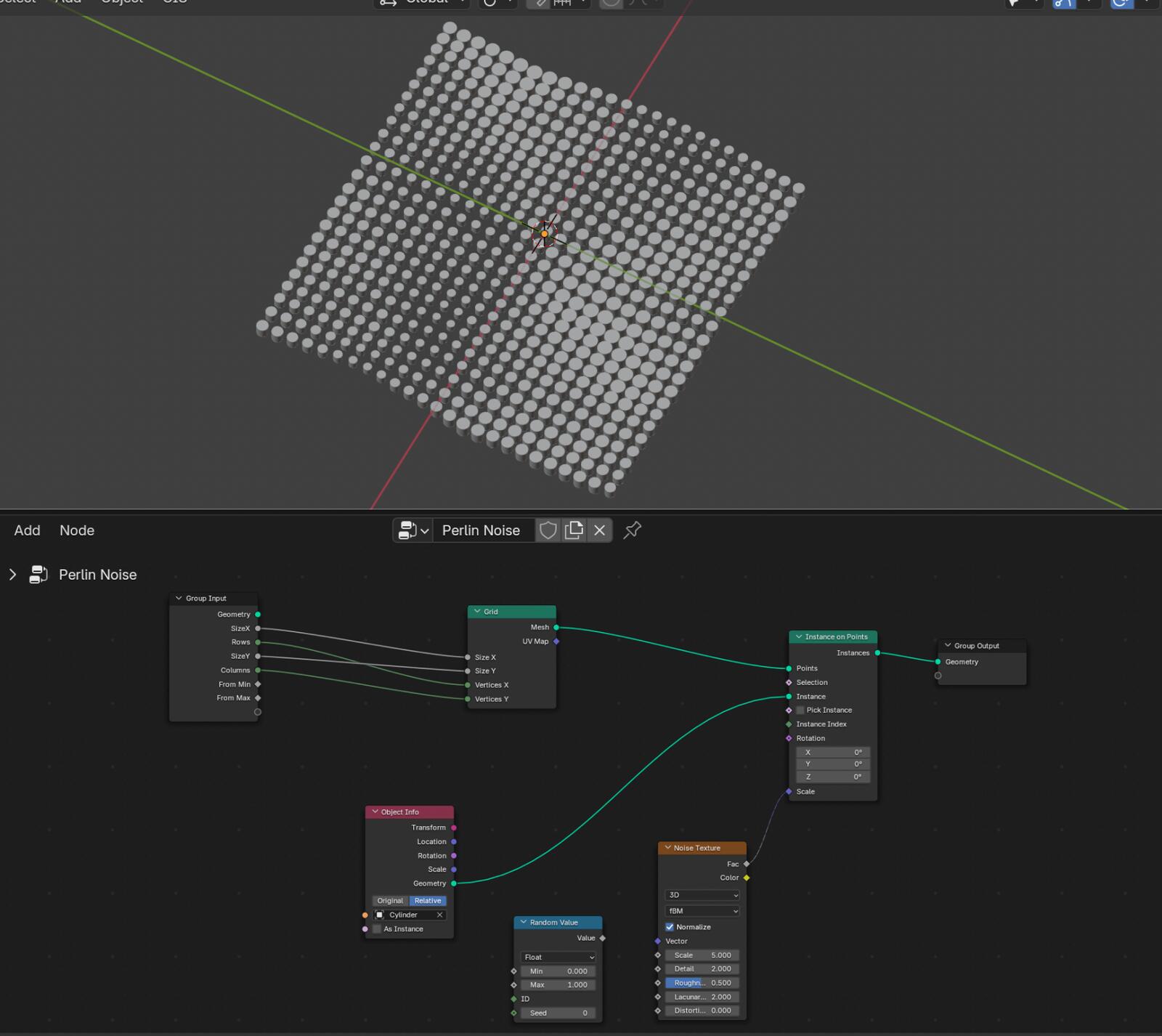
Task: Select Original transform space in Object Info
Action: 390,901
